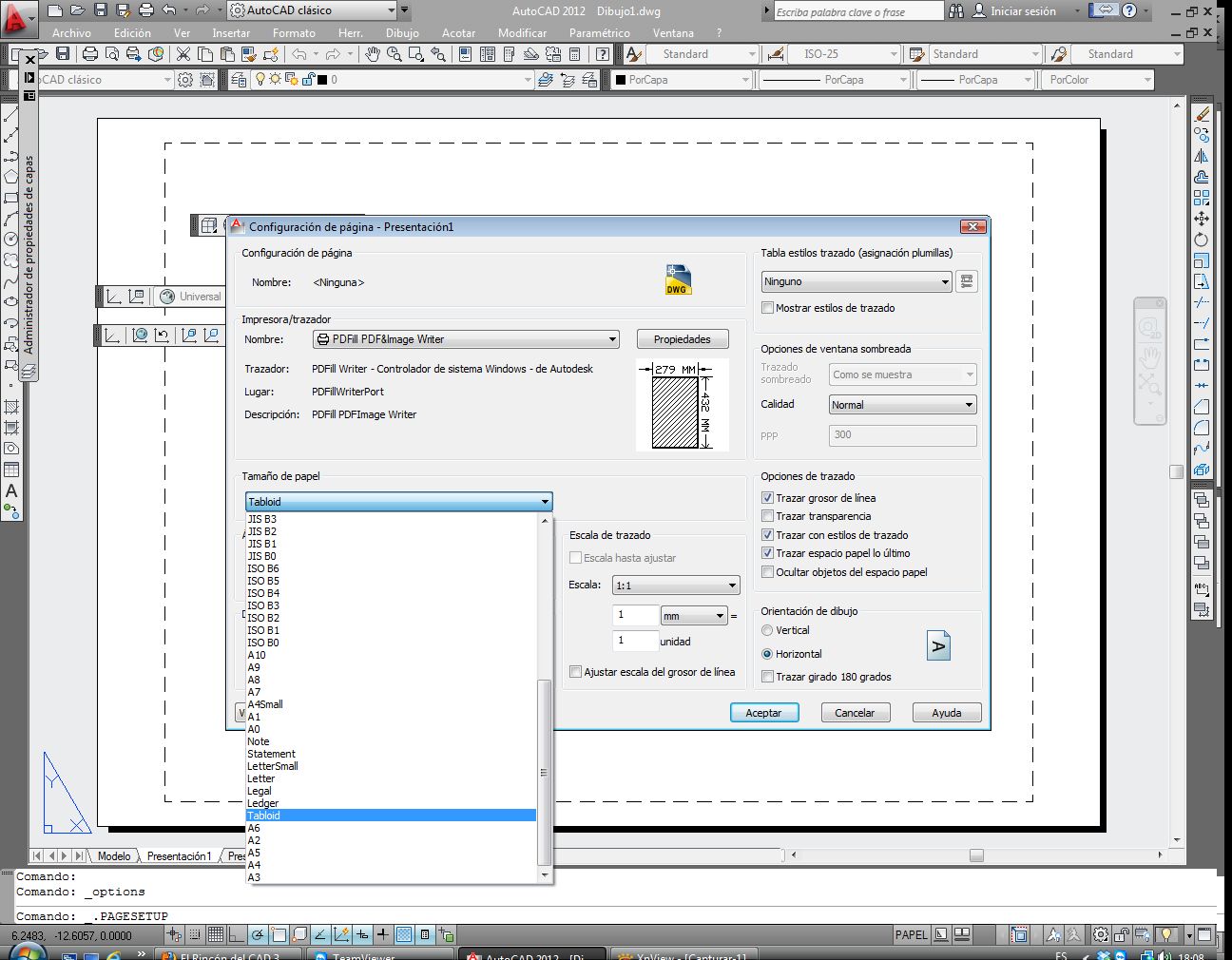The height and width of the screenshot is (960, 1232).
Task: Uncheck Trazar espacio papel lo último
Action: (x=768, y=553)
